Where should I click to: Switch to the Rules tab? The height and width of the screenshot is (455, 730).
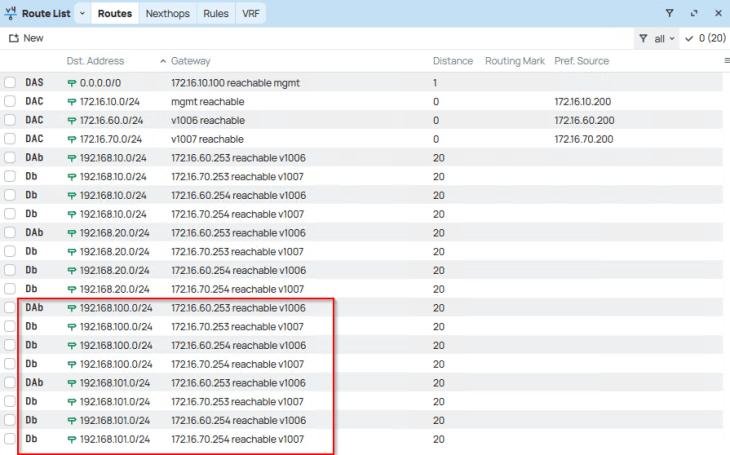point(217,14)
